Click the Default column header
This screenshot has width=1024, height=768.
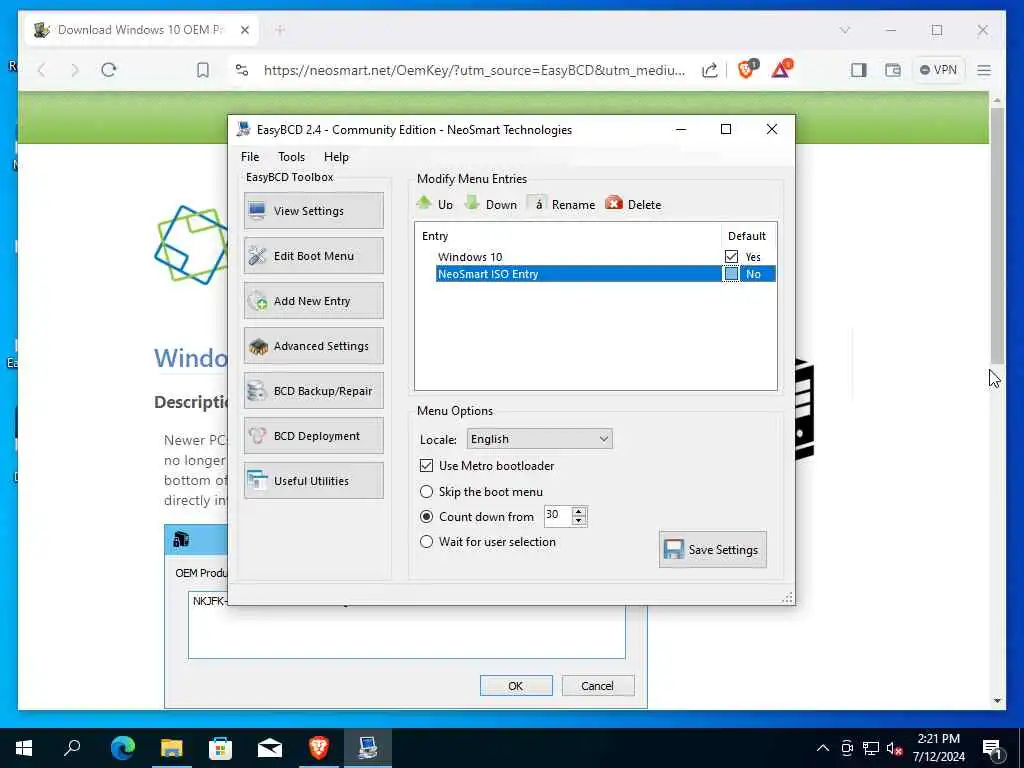748,236
